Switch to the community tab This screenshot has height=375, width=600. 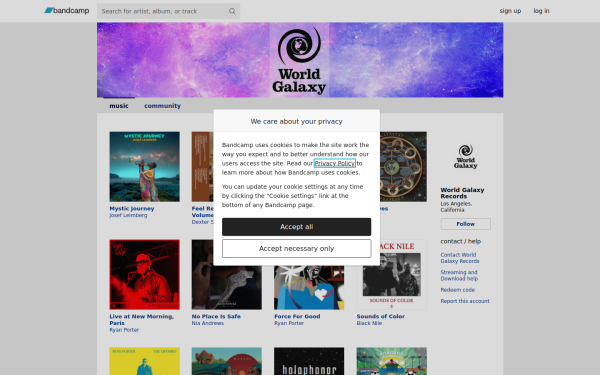162,106
